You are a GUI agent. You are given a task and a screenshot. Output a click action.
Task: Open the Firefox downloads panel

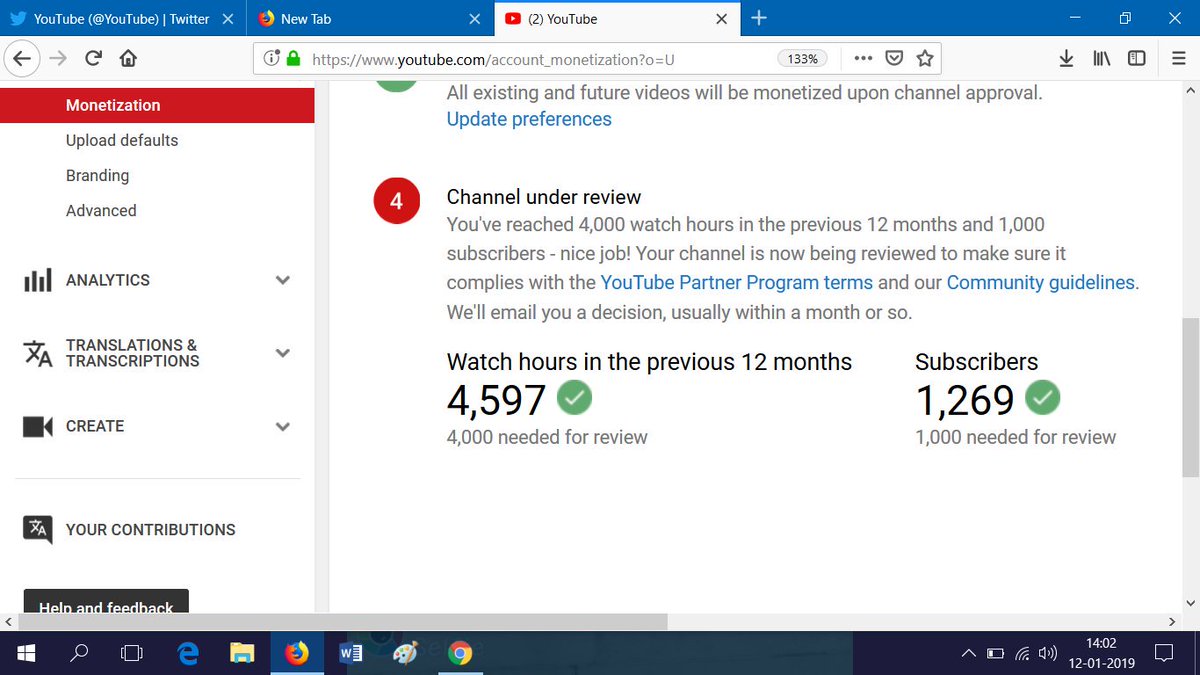point(1067,59)
